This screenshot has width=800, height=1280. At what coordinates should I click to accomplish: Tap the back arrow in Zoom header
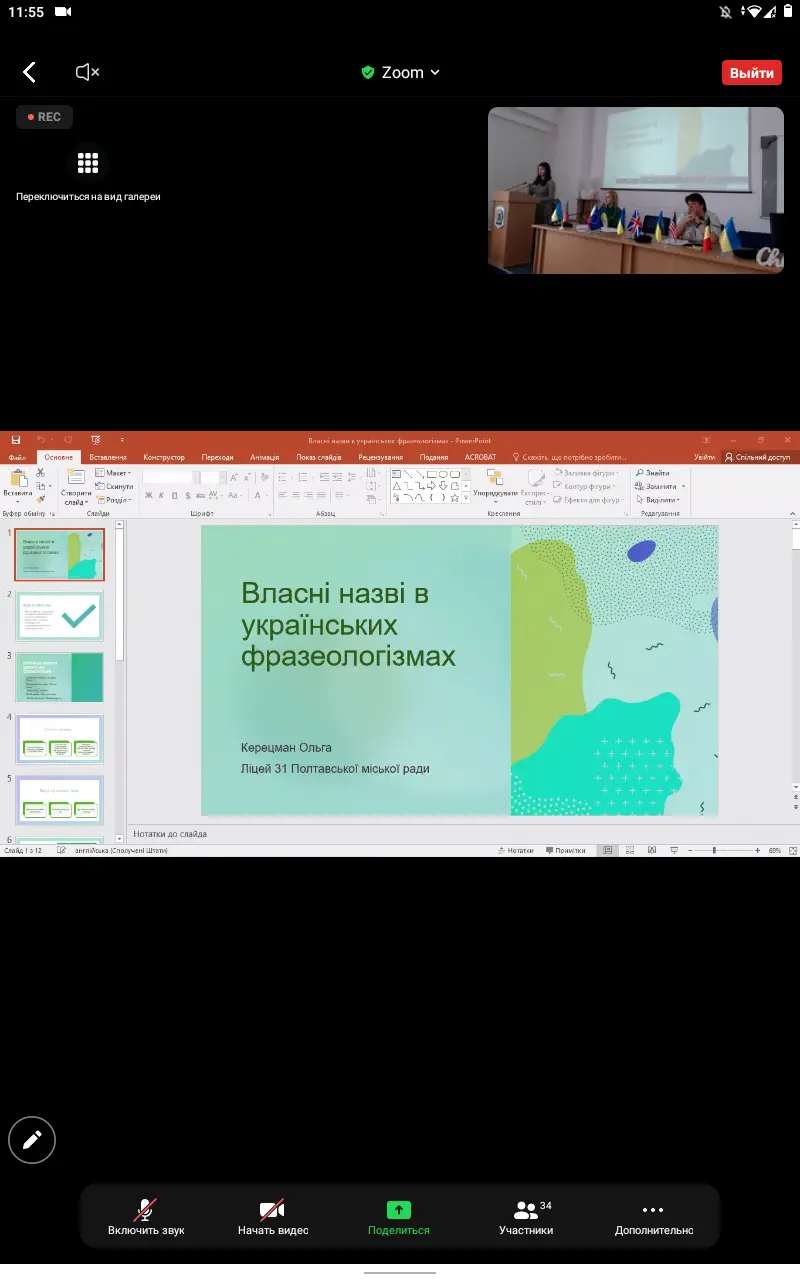30,72
